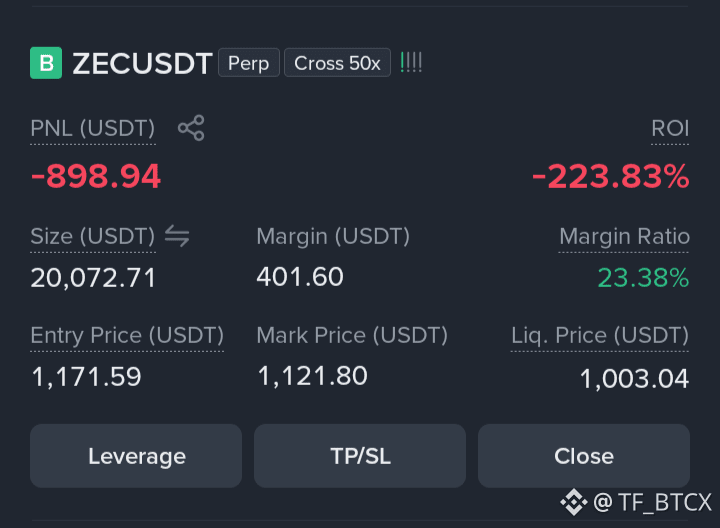Close the ZECUSDT position
Viewport: 720px width, 528px height.
584,456
